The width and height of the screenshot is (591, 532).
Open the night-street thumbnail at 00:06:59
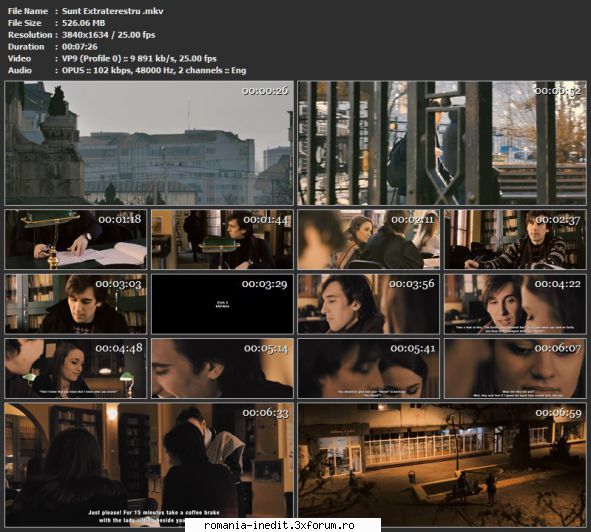point(442,465)
